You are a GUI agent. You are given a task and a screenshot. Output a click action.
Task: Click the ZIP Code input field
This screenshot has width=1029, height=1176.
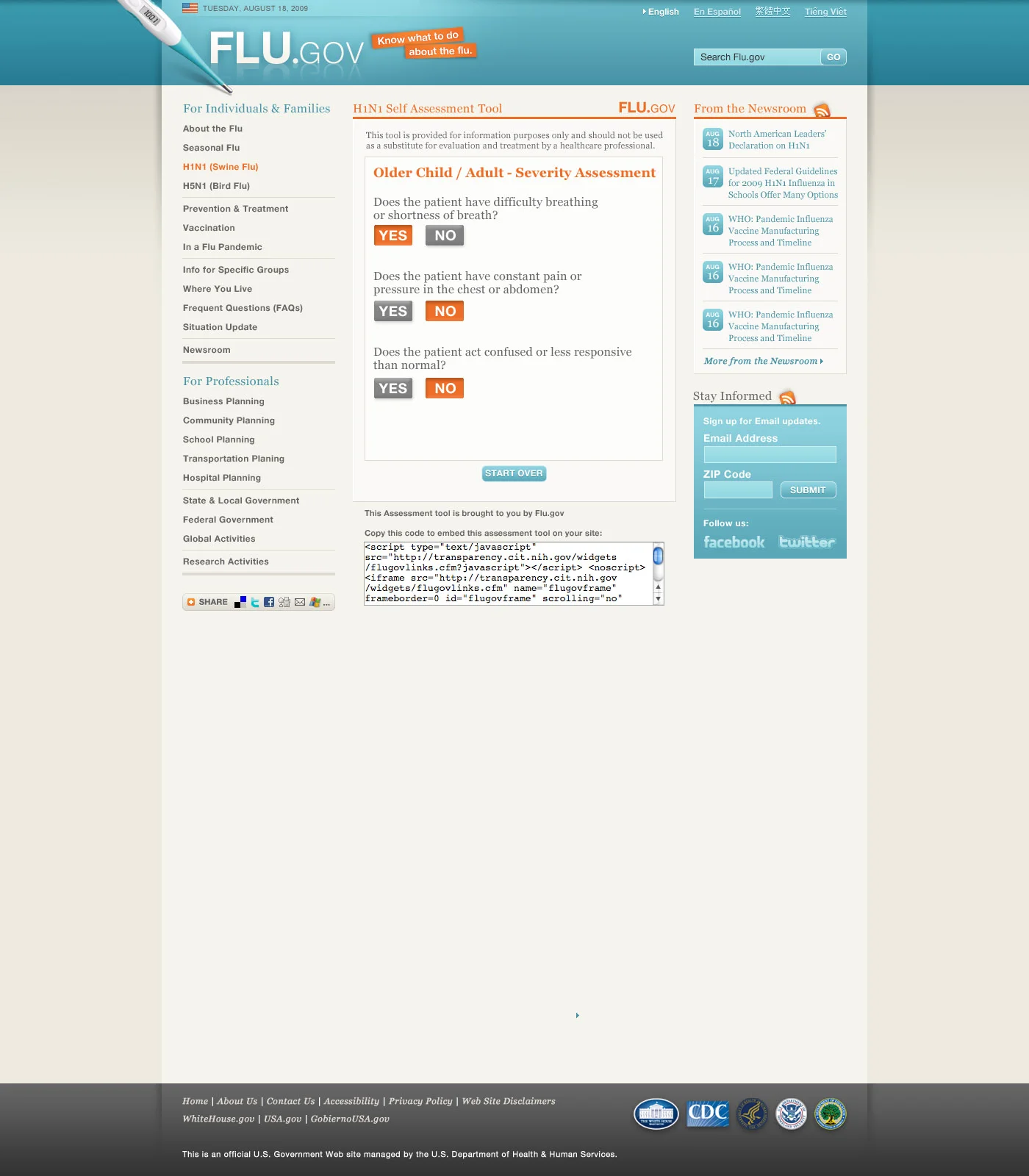[x=738, y=490]
